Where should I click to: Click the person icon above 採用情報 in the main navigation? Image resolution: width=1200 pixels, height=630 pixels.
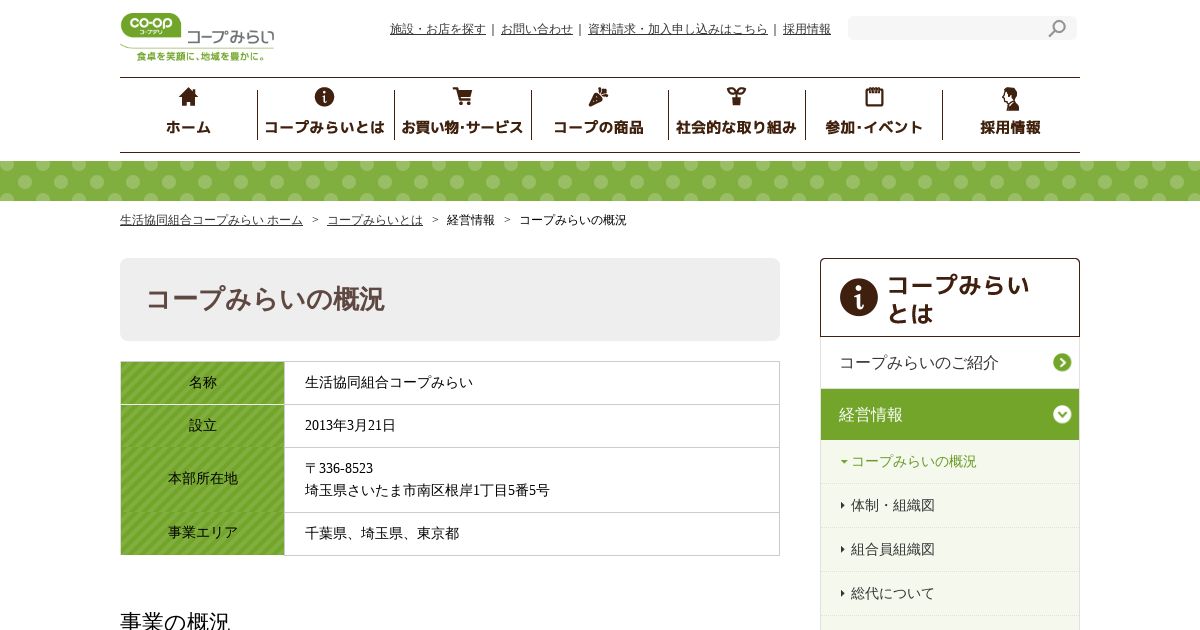[1010, 98]
